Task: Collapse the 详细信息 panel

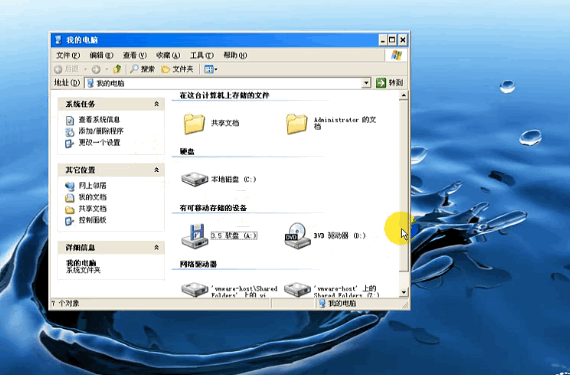Action: [x=157, y=247]
